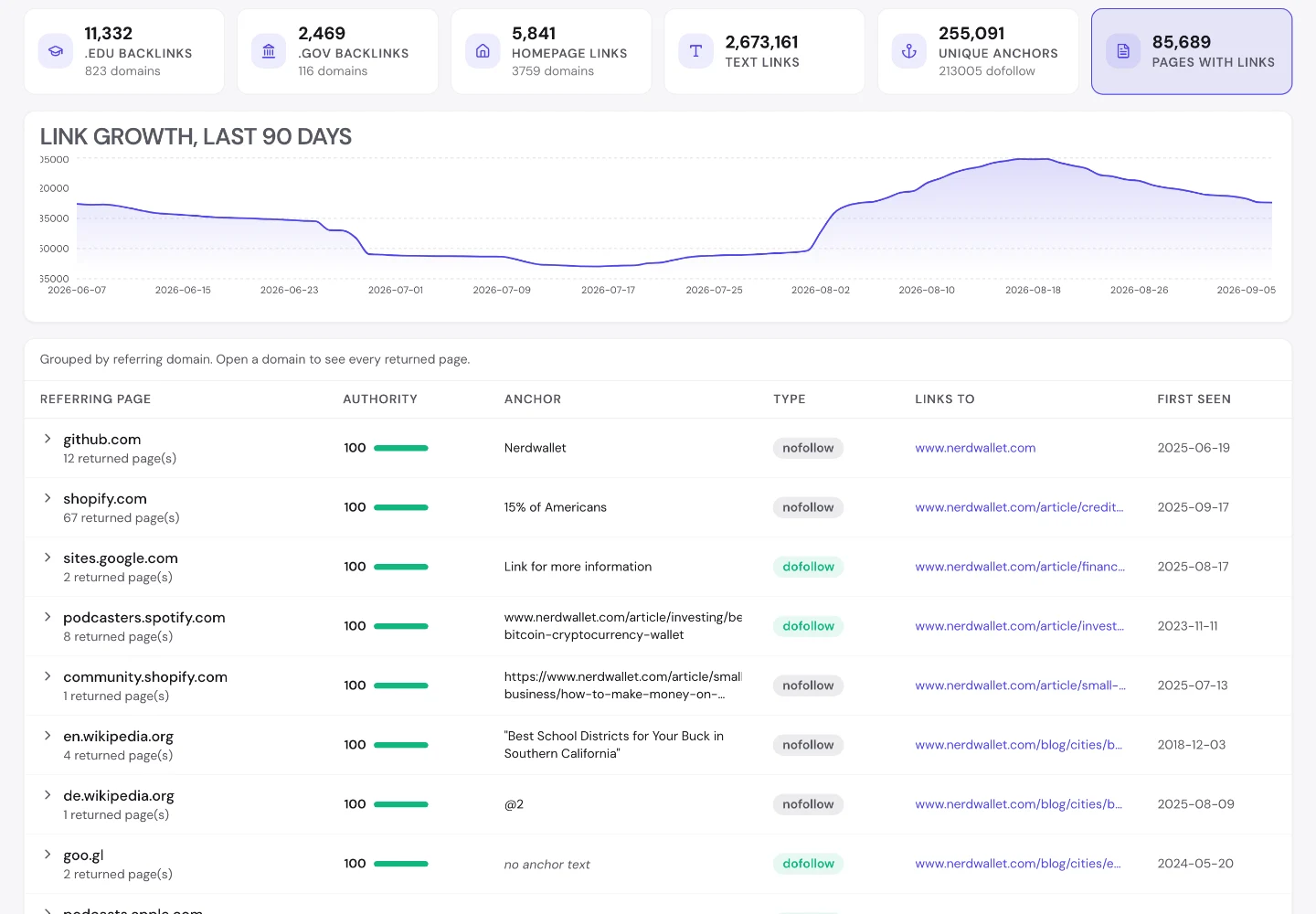Click the document icon for Pages With Links
The image size is (1316, 914).
[x=1123, y=51]
